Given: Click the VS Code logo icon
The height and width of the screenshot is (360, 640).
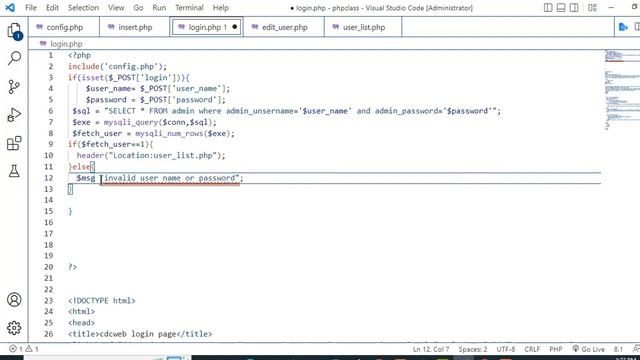Looking at the screenshot, I should pos(10,7).
